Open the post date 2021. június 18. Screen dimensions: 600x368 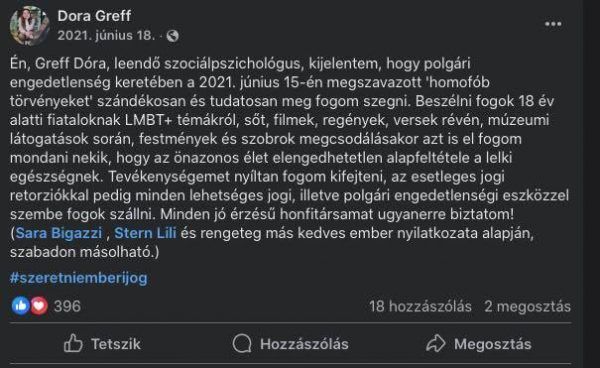pos(106,36)
